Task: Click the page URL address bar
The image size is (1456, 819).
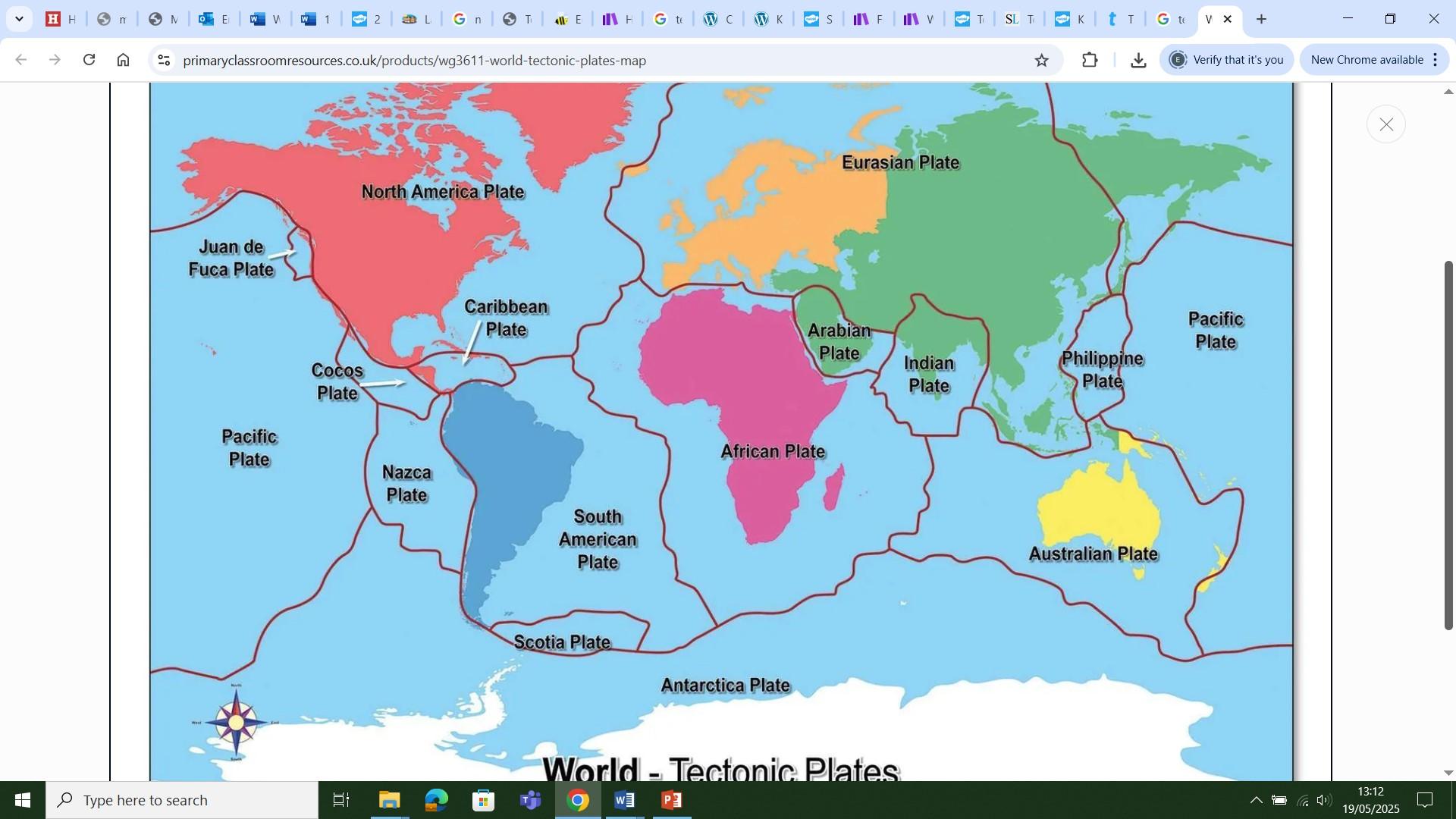Action: tap(531, 60)
